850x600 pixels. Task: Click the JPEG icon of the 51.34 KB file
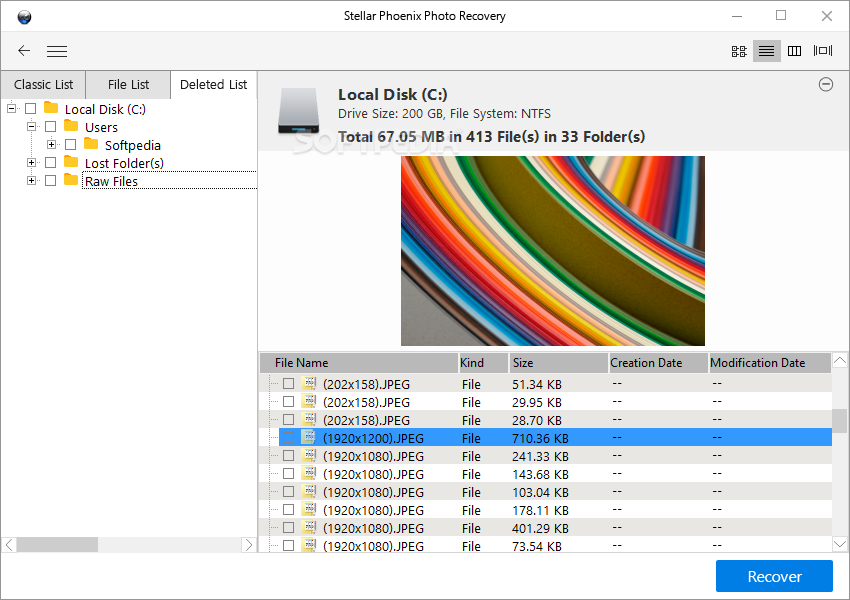(x=309, y=383)
